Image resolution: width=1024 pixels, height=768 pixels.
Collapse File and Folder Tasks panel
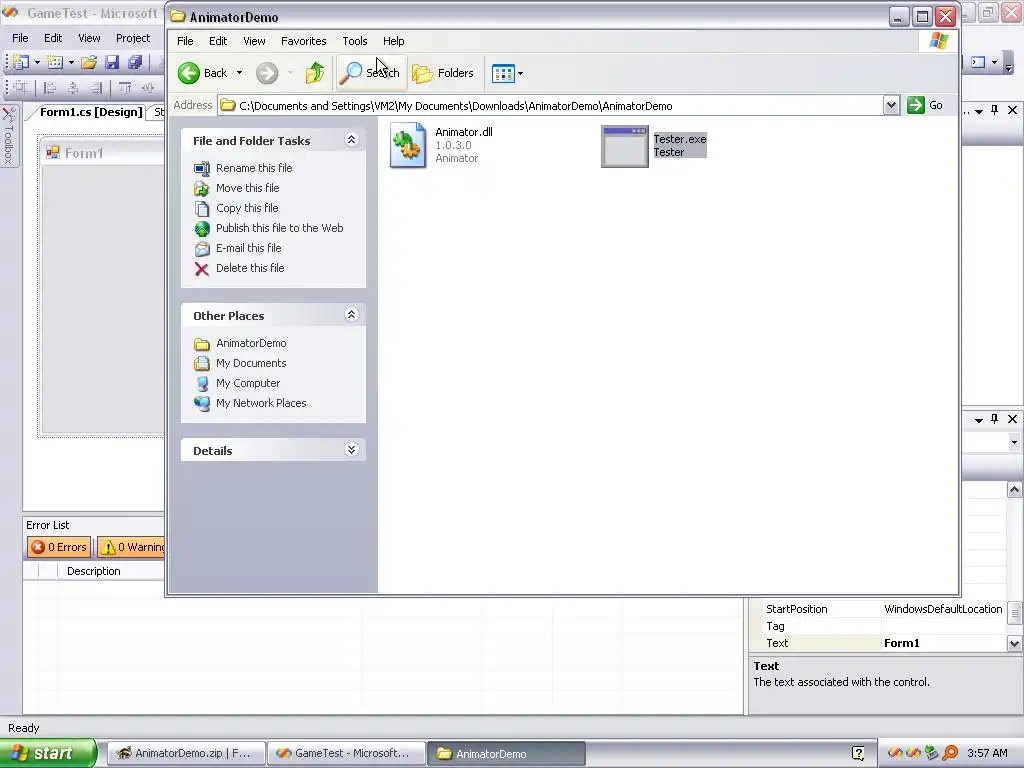(x=351, y=140)
